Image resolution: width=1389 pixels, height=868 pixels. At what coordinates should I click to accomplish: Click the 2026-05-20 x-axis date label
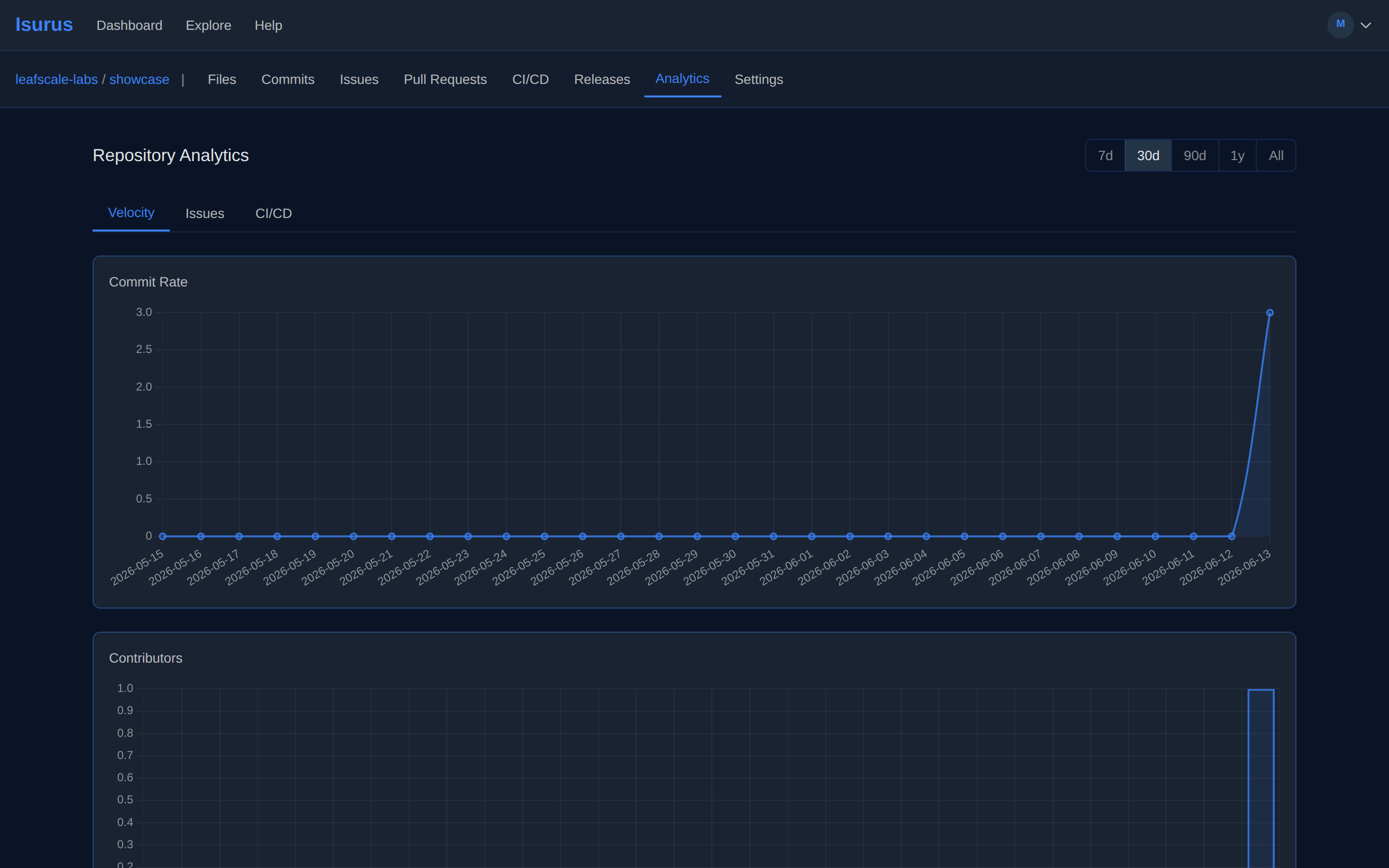(328, 568)
